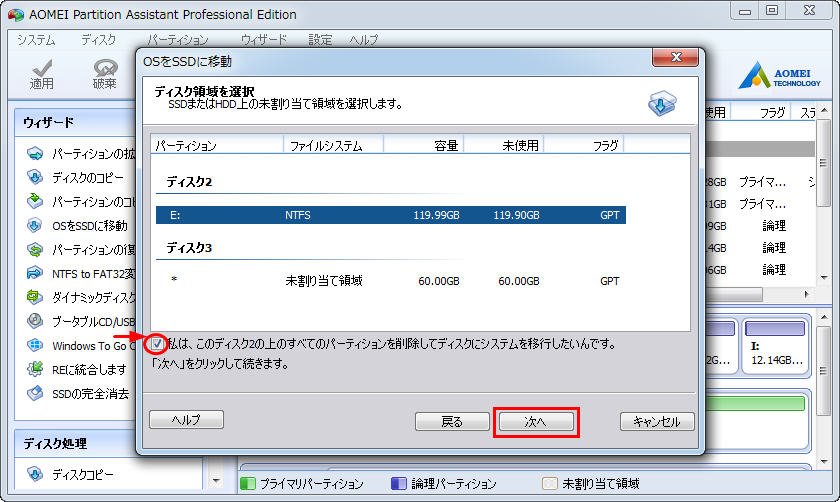Screen dimensions: 840x502
Task: Click the I: 12.14GB partition block
Action: pyautogui.click(x=775, y=346)
